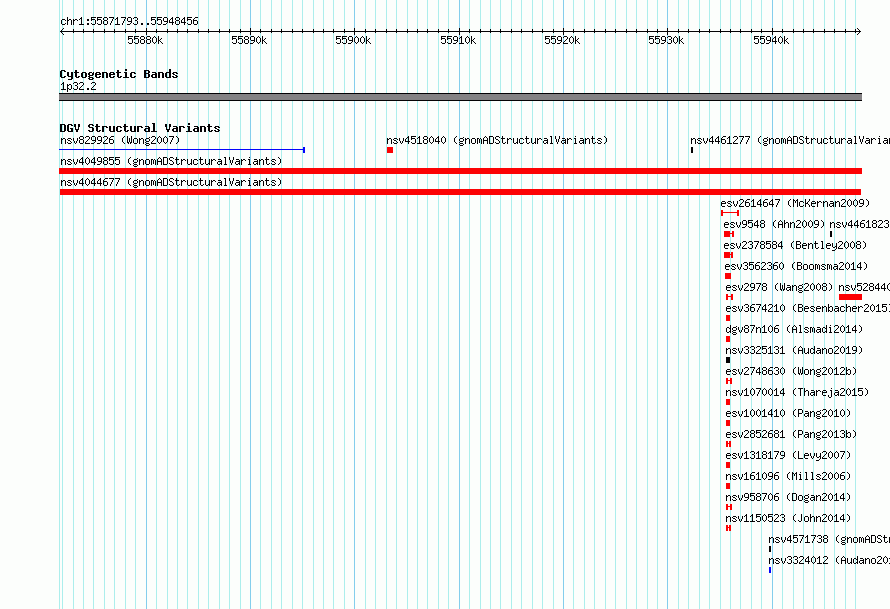Open esv3562360 (Boomsma2014) variant
890x609 pixels.
pyautogui.click(x=796, y=266)
